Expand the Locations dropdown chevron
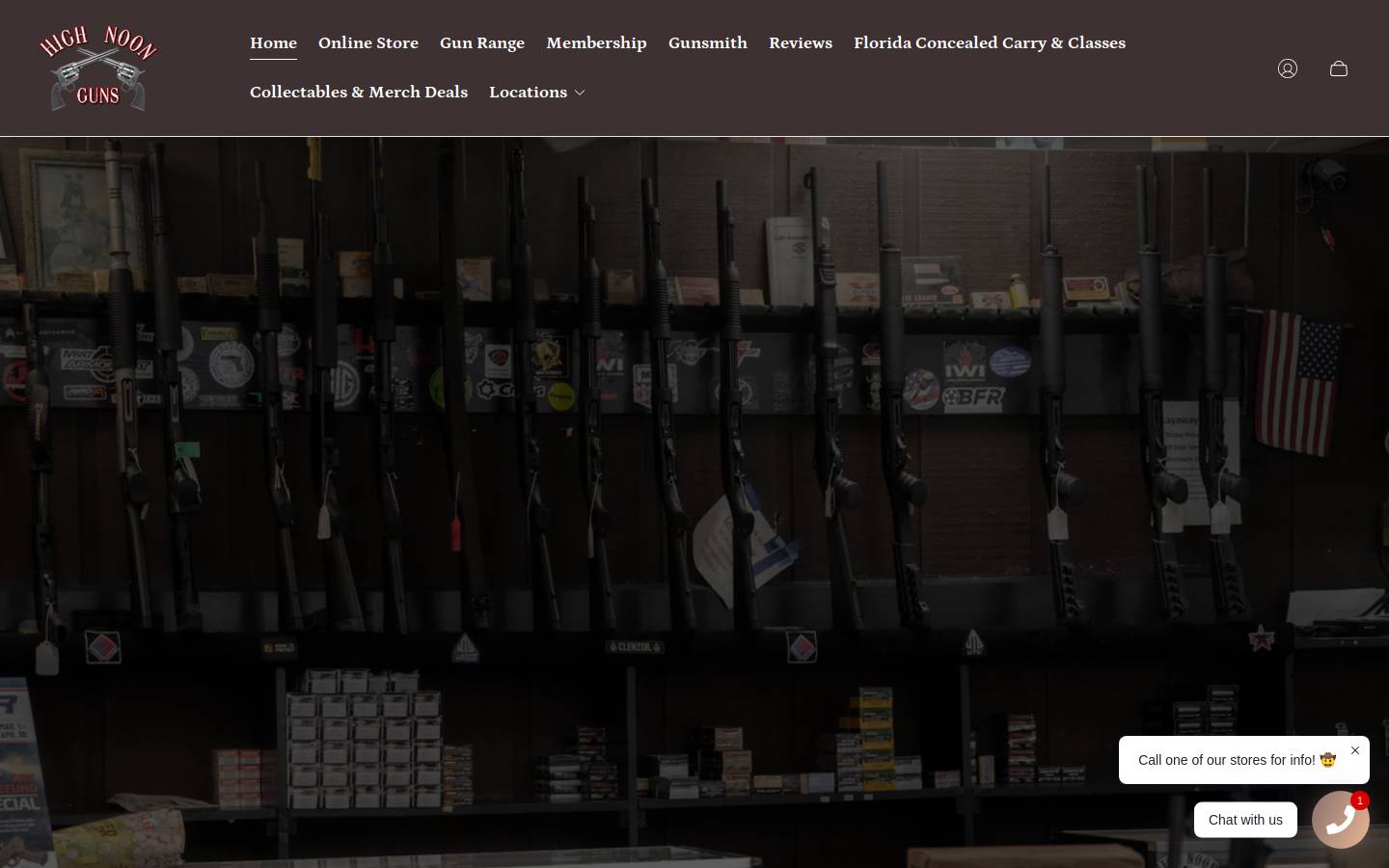 point(580,93)
